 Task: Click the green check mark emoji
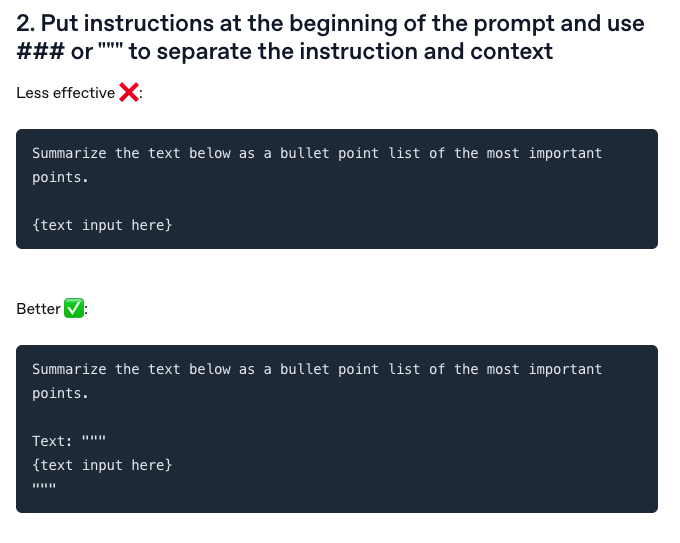pyautogui.click(x=74, y=308)
